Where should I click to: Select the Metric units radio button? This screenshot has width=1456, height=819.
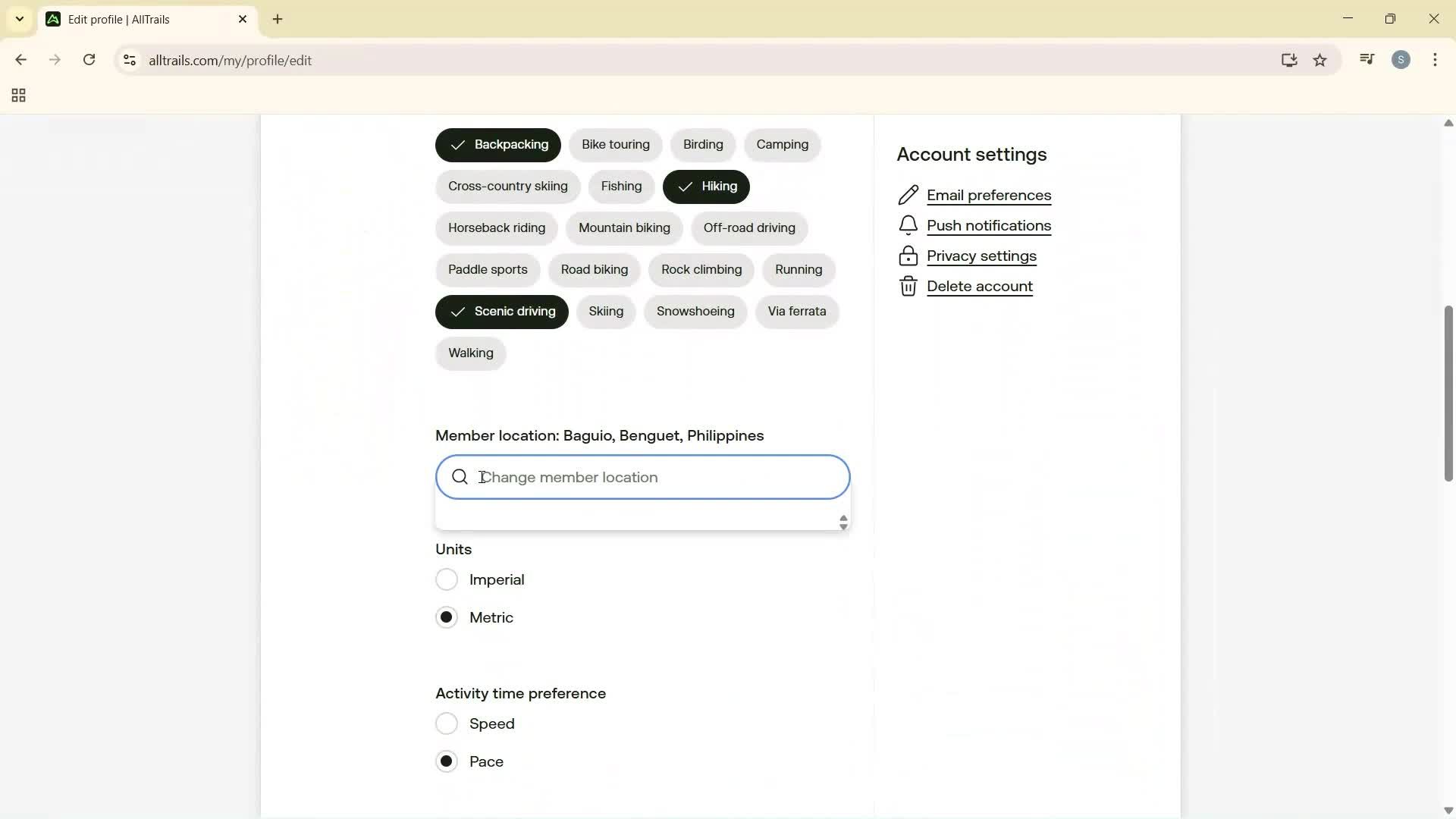(447, 617)
